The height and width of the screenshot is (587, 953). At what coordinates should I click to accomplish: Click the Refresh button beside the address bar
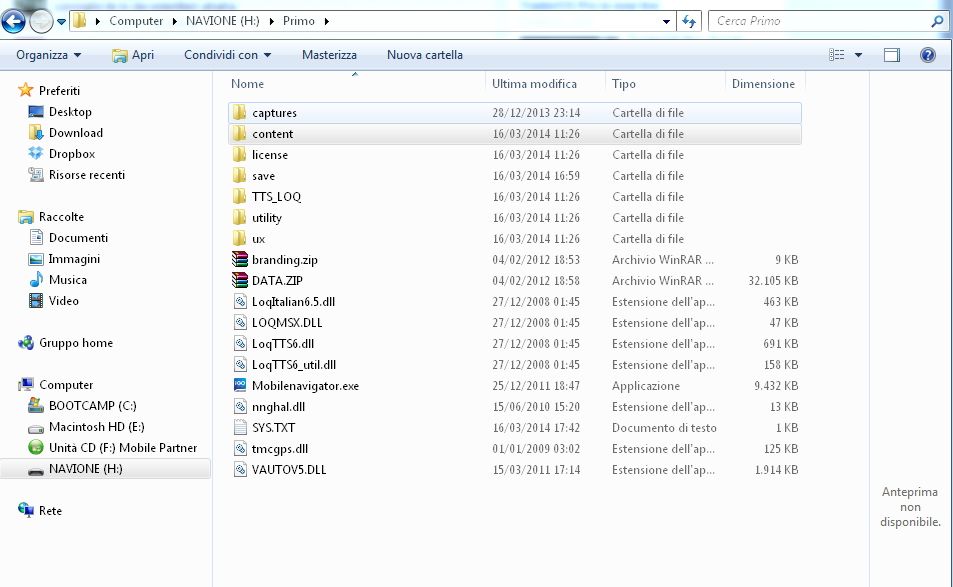click(x=688, y=20)
